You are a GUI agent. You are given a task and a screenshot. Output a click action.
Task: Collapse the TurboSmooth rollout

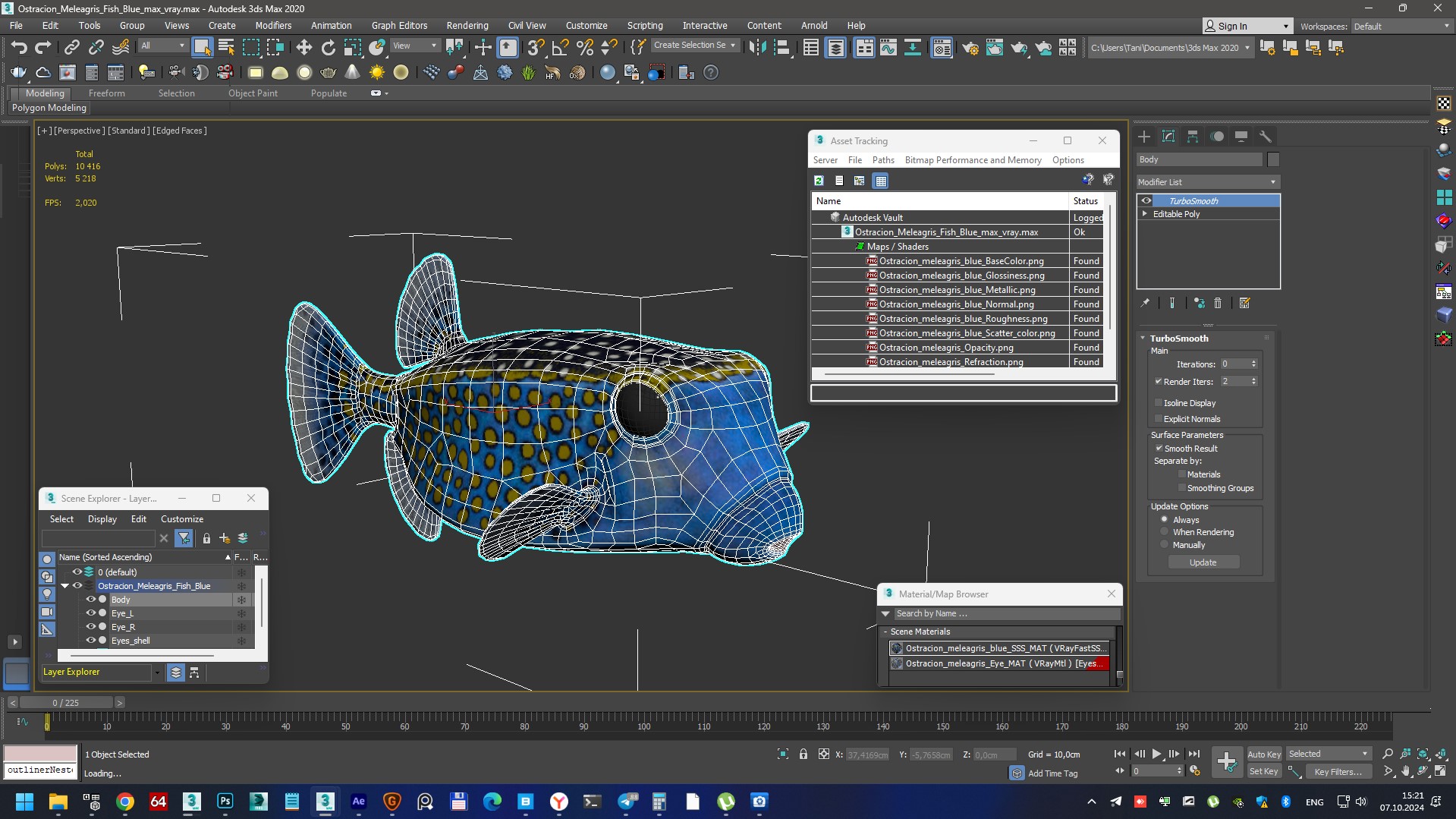pyautogui.click(x=1143, y=339)
